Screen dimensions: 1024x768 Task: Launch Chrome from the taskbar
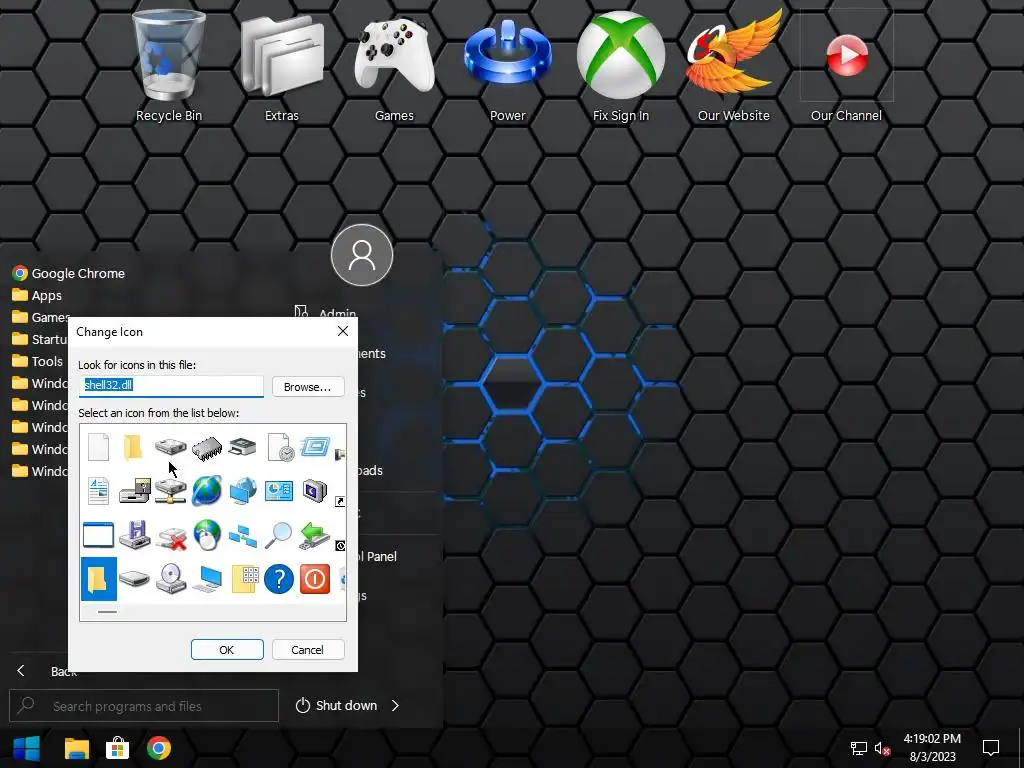pos(159,748)
